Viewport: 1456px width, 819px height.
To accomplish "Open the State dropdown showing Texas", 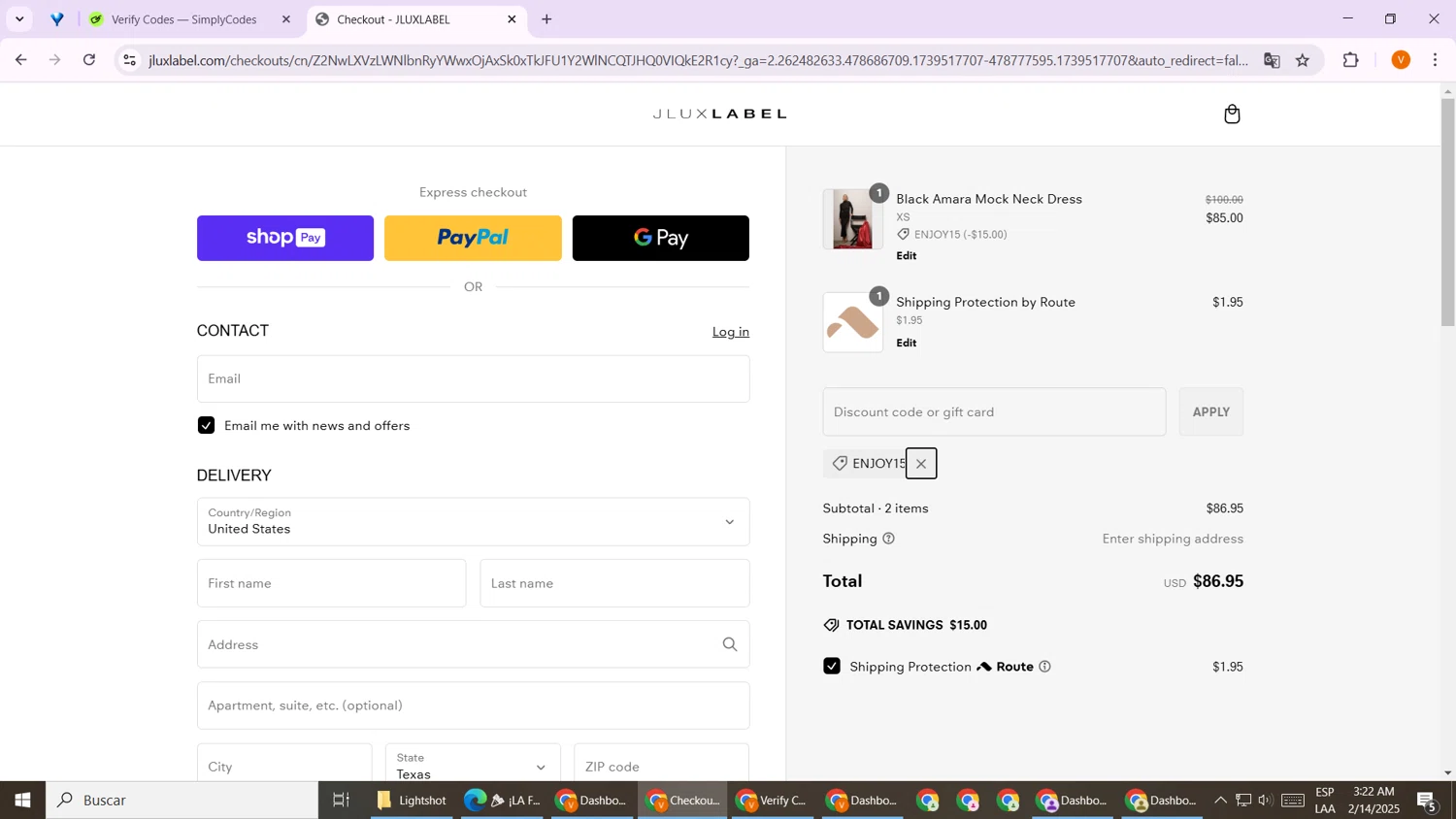I will tap(473, 765).
